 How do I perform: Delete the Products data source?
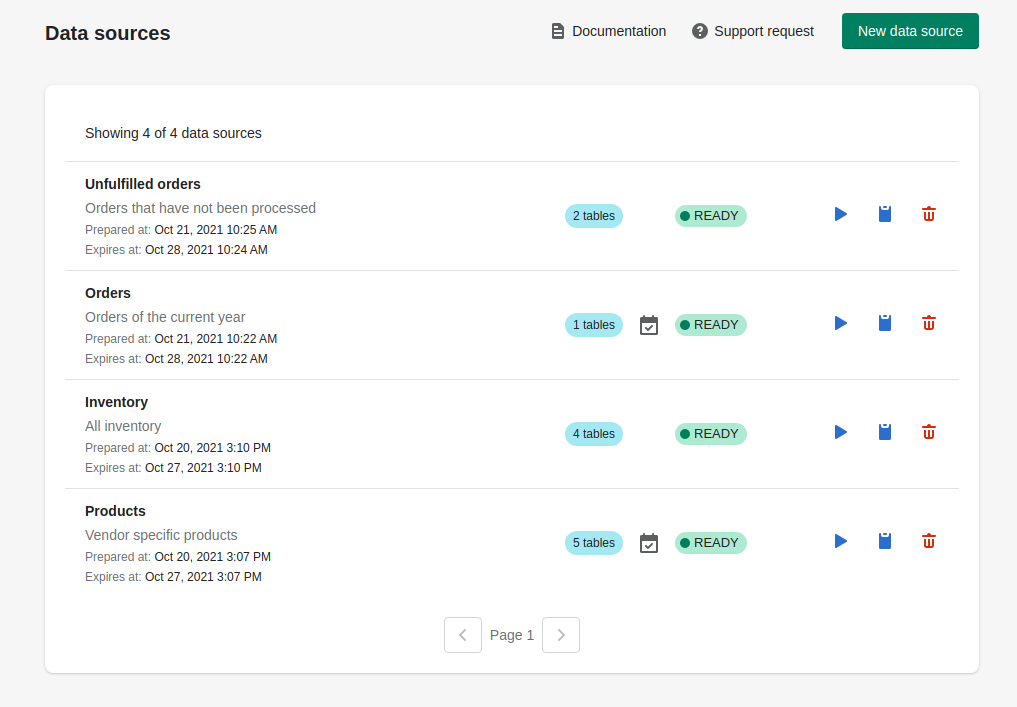[x=928, y=541]
